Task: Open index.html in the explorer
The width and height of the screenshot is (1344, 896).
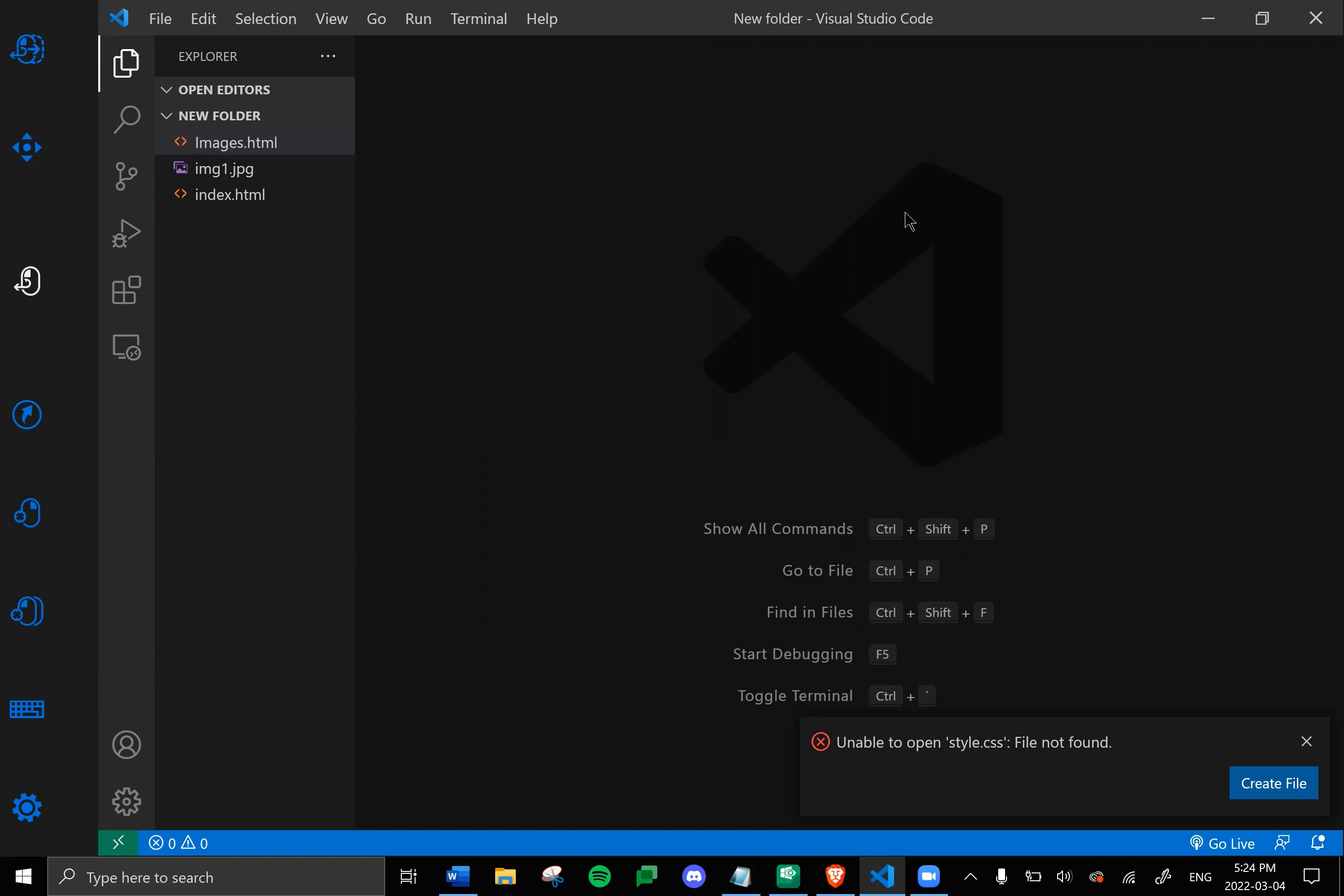Action: tap(255, 195)
